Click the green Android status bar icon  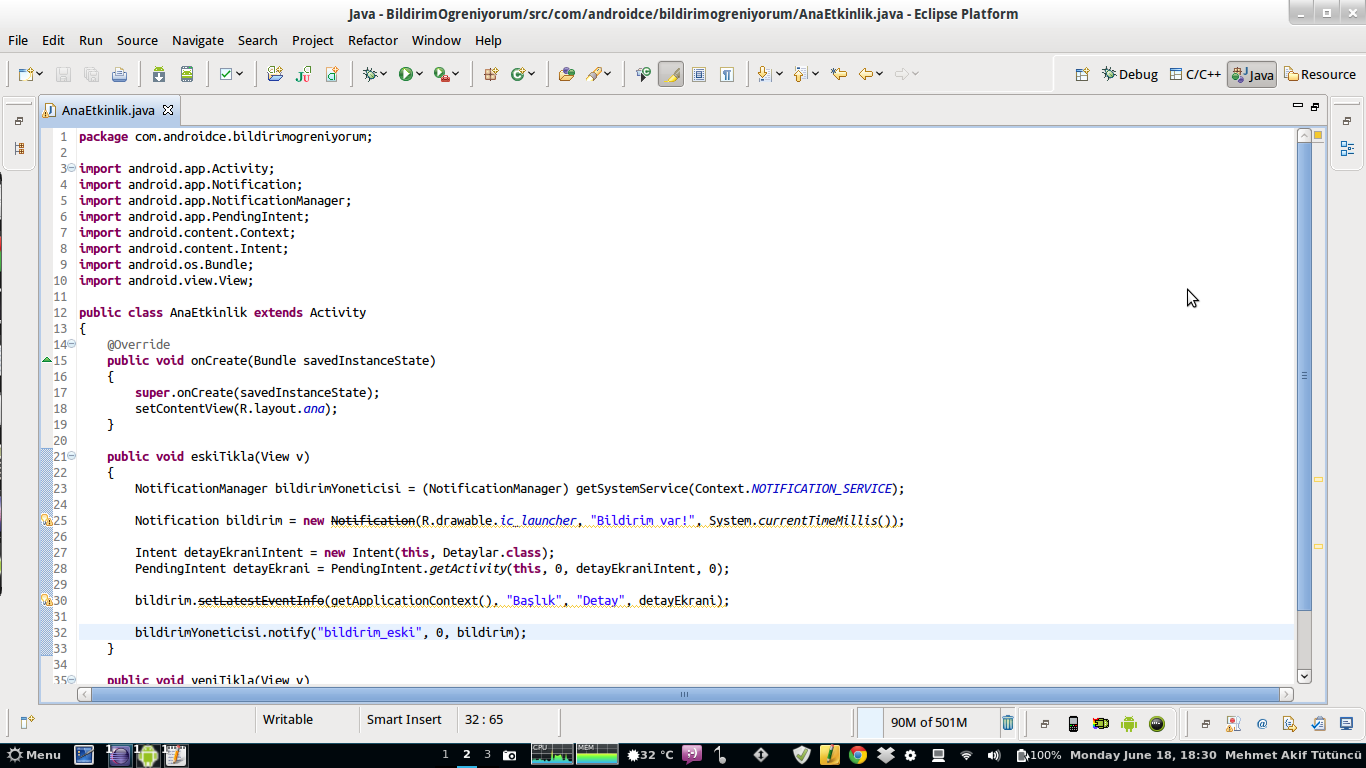click(x=1129, y=723)
